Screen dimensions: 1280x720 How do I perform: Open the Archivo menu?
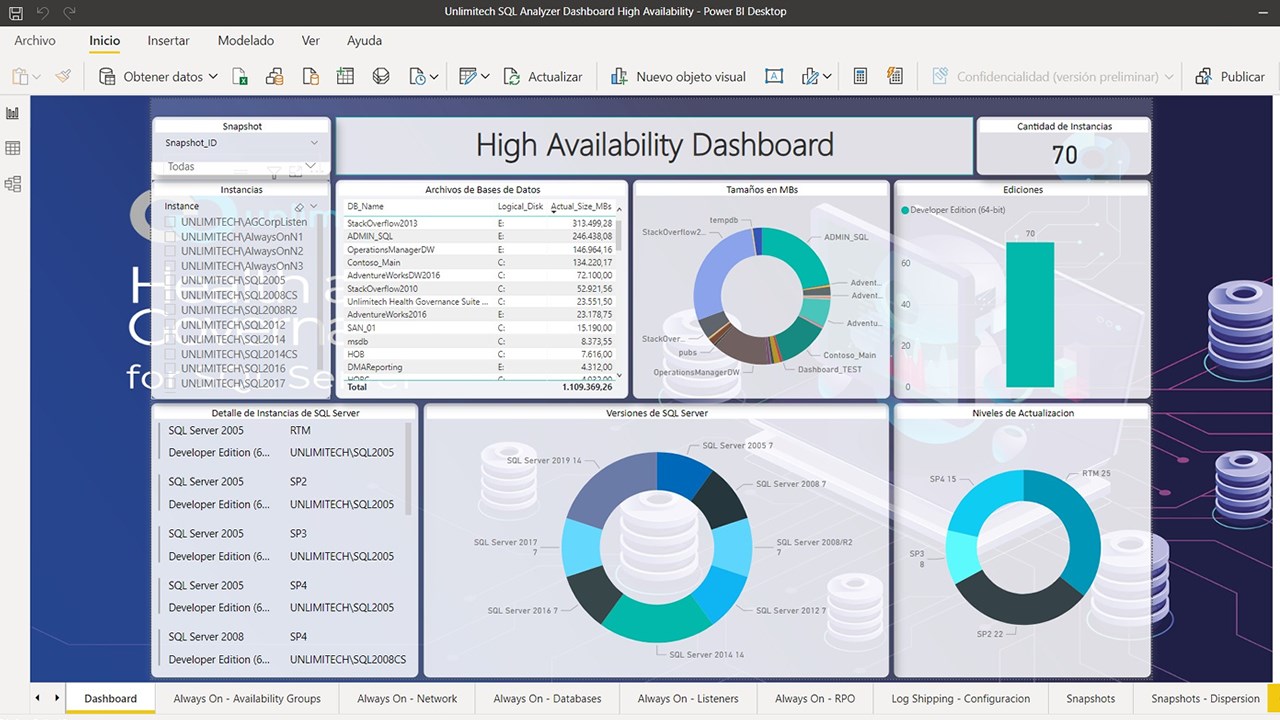click(35, 41)
